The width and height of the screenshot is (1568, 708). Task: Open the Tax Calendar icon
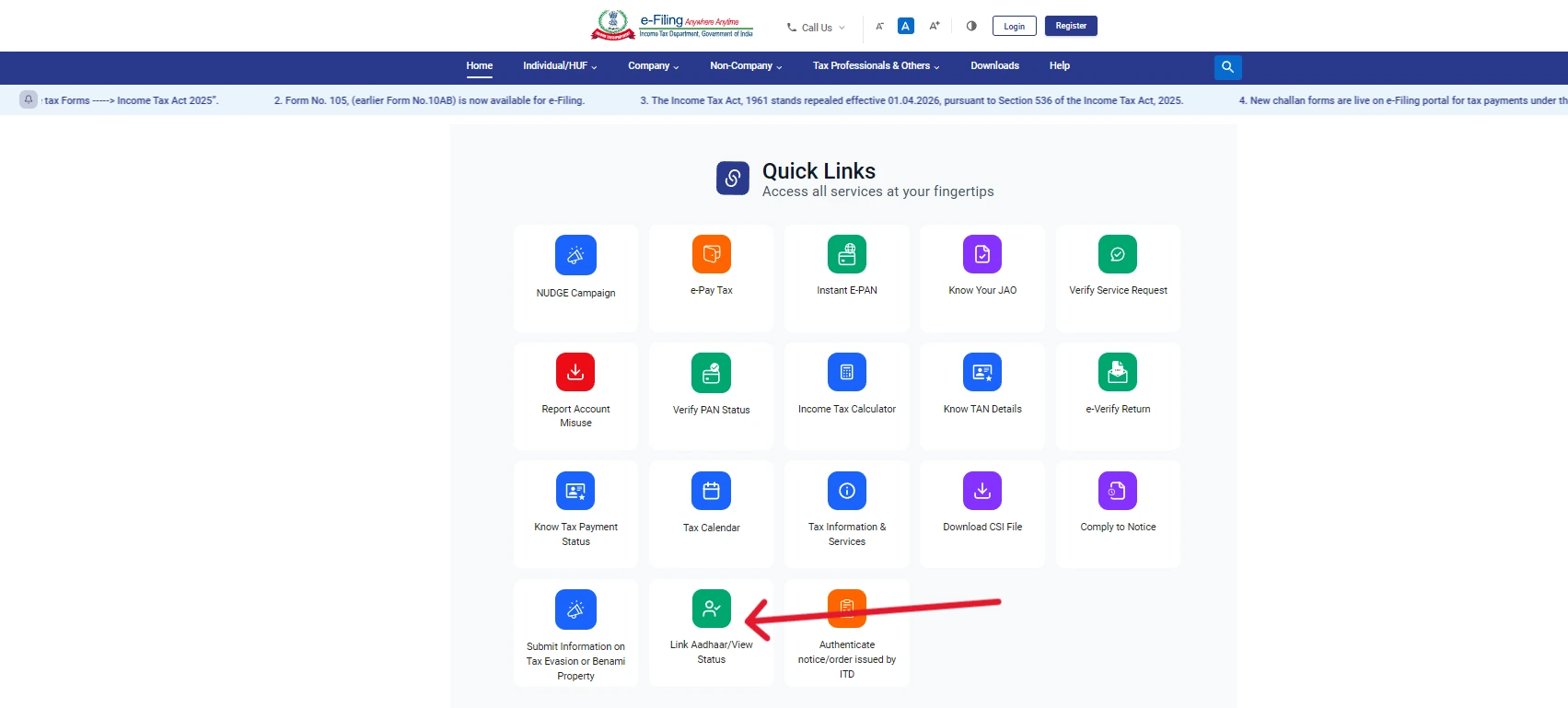(711, 491)
